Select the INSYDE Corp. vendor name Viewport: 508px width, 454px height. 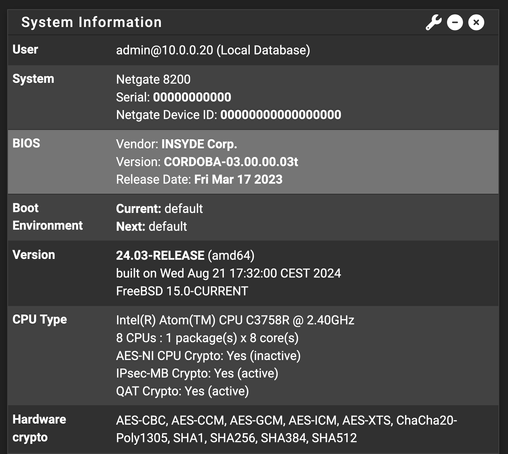[x=199, y=144]
